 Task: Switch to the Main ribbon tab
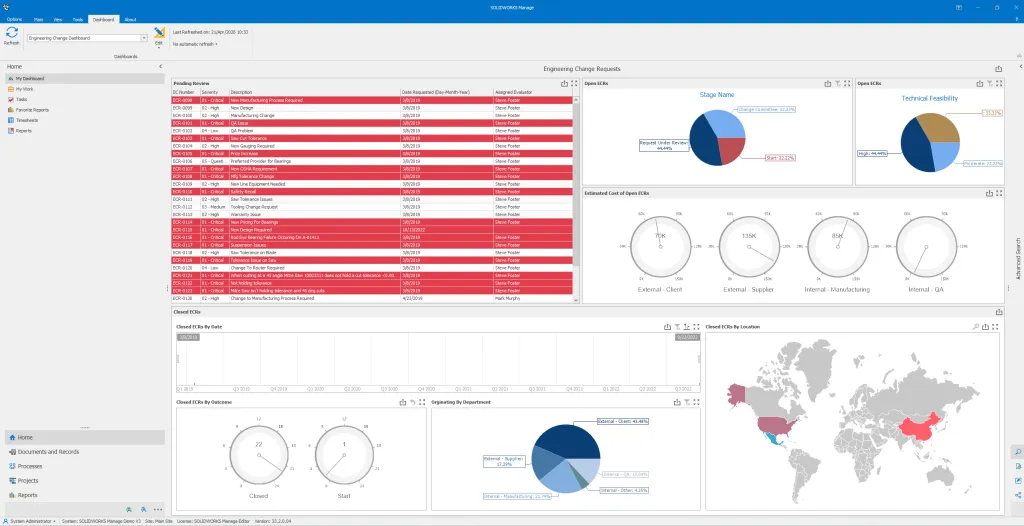tap(39, 20)
